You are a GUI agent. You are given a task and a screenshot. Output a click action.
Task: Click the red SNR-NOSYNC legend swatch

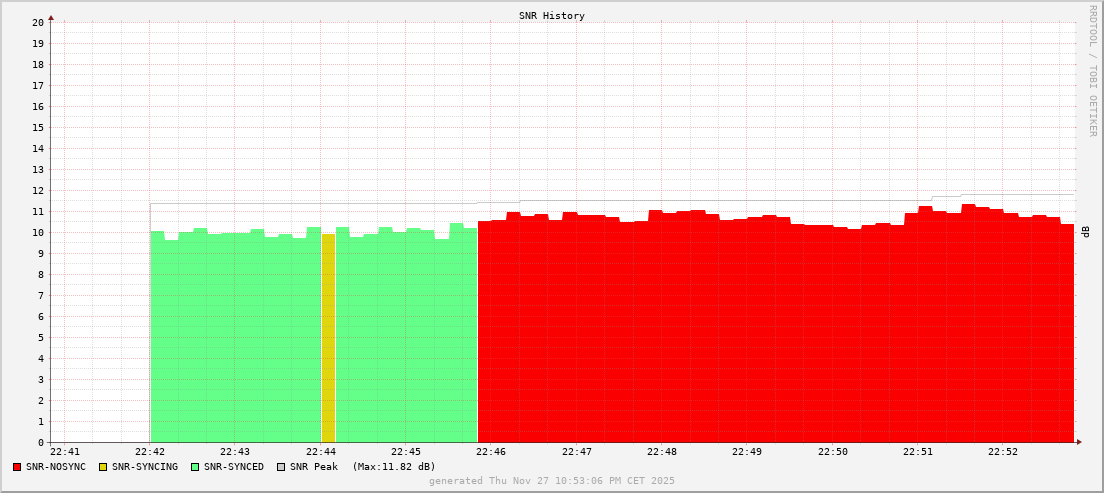point(17,467)
